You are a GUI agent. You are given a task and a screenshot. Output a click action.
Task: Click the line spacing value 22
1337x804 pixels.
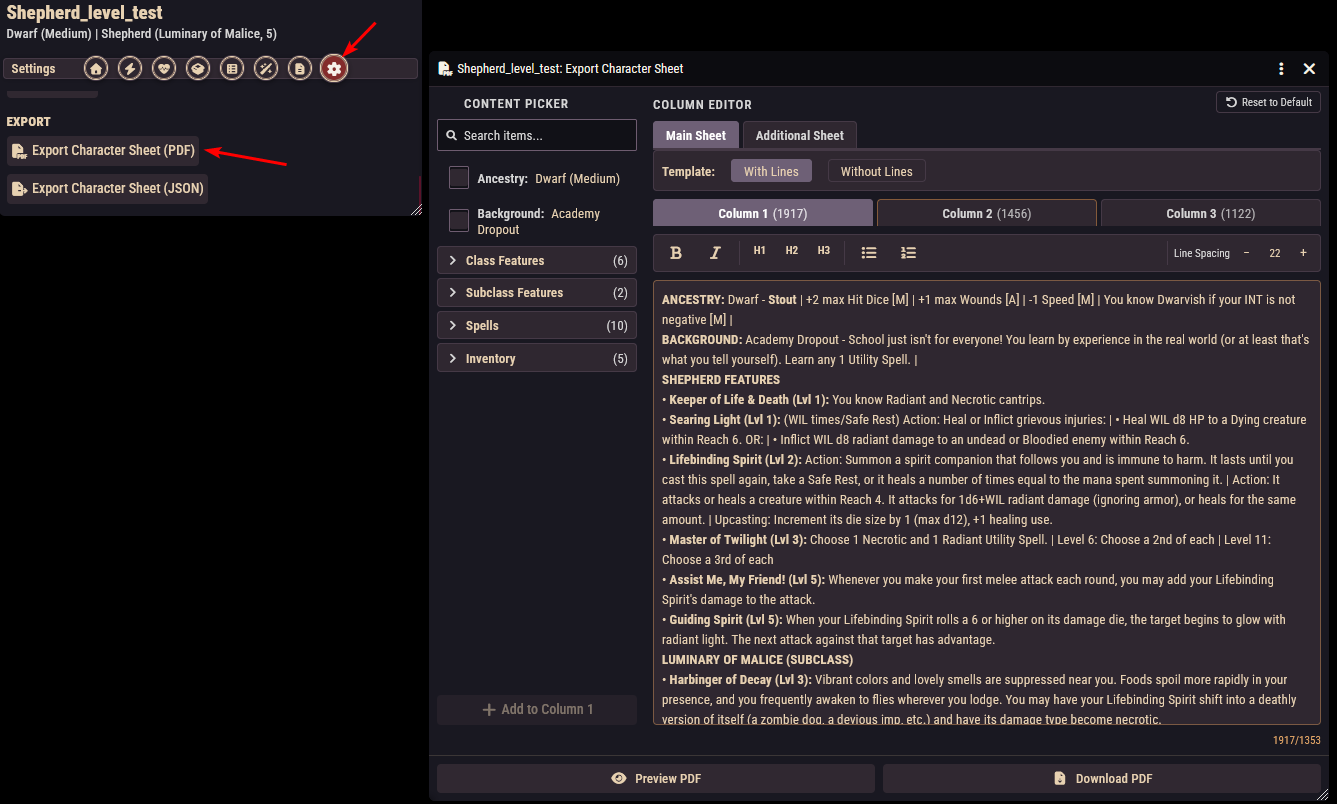coord(1275,253)
